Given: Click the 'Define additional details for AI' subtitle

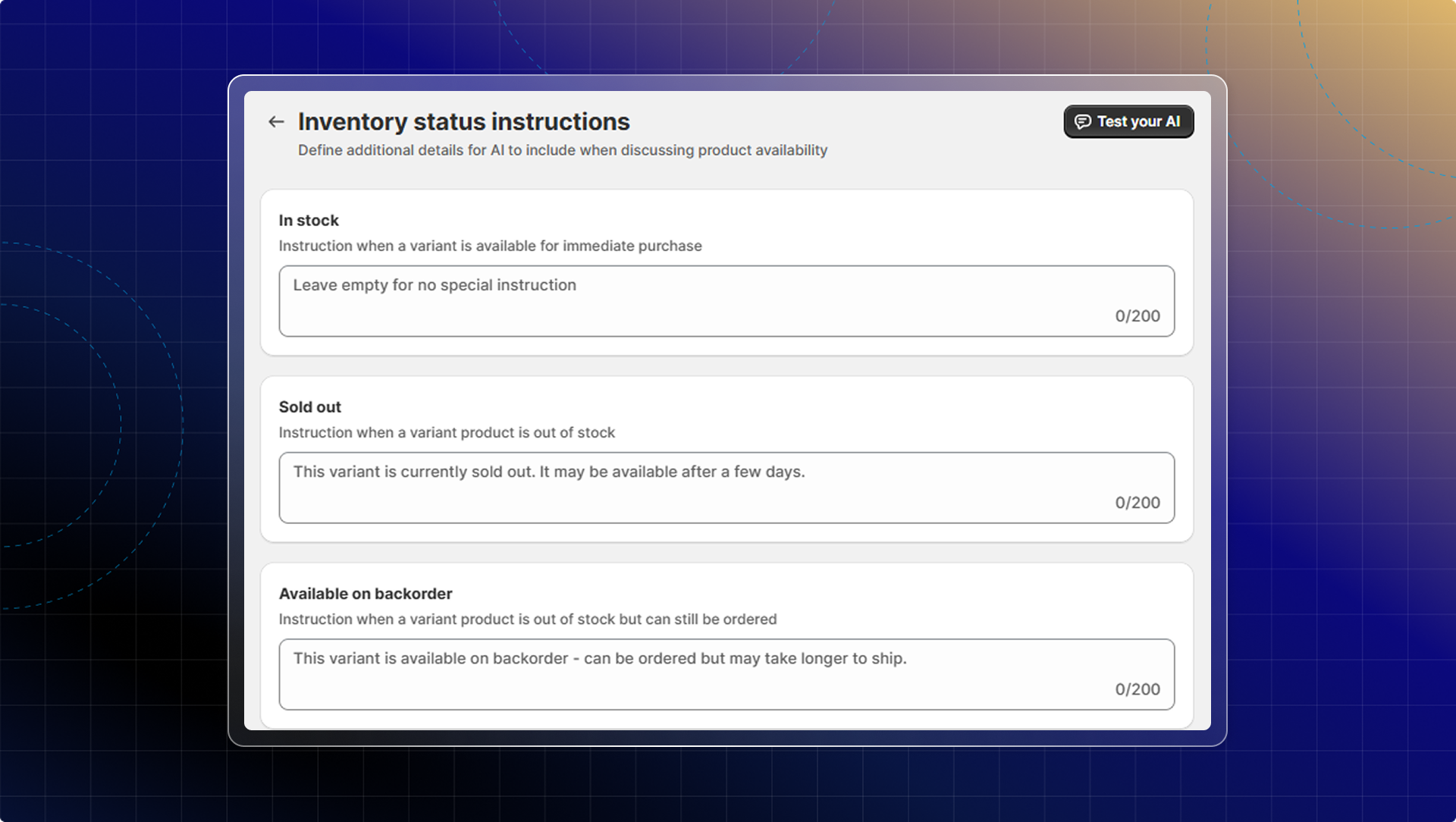Looking at the screenshot, I should [x=562, y=150].
